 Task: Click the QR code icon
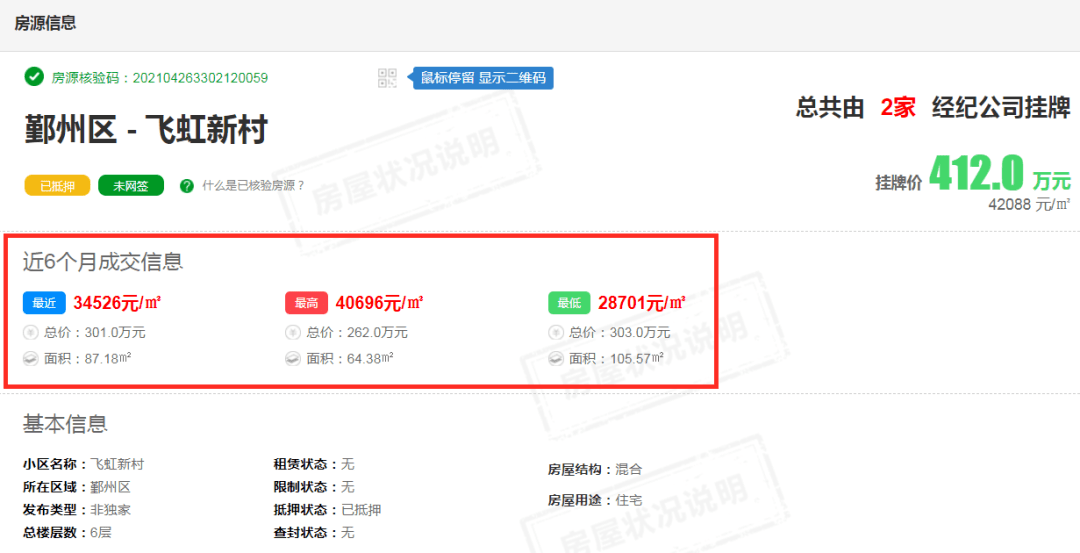[x=387, y=78]
